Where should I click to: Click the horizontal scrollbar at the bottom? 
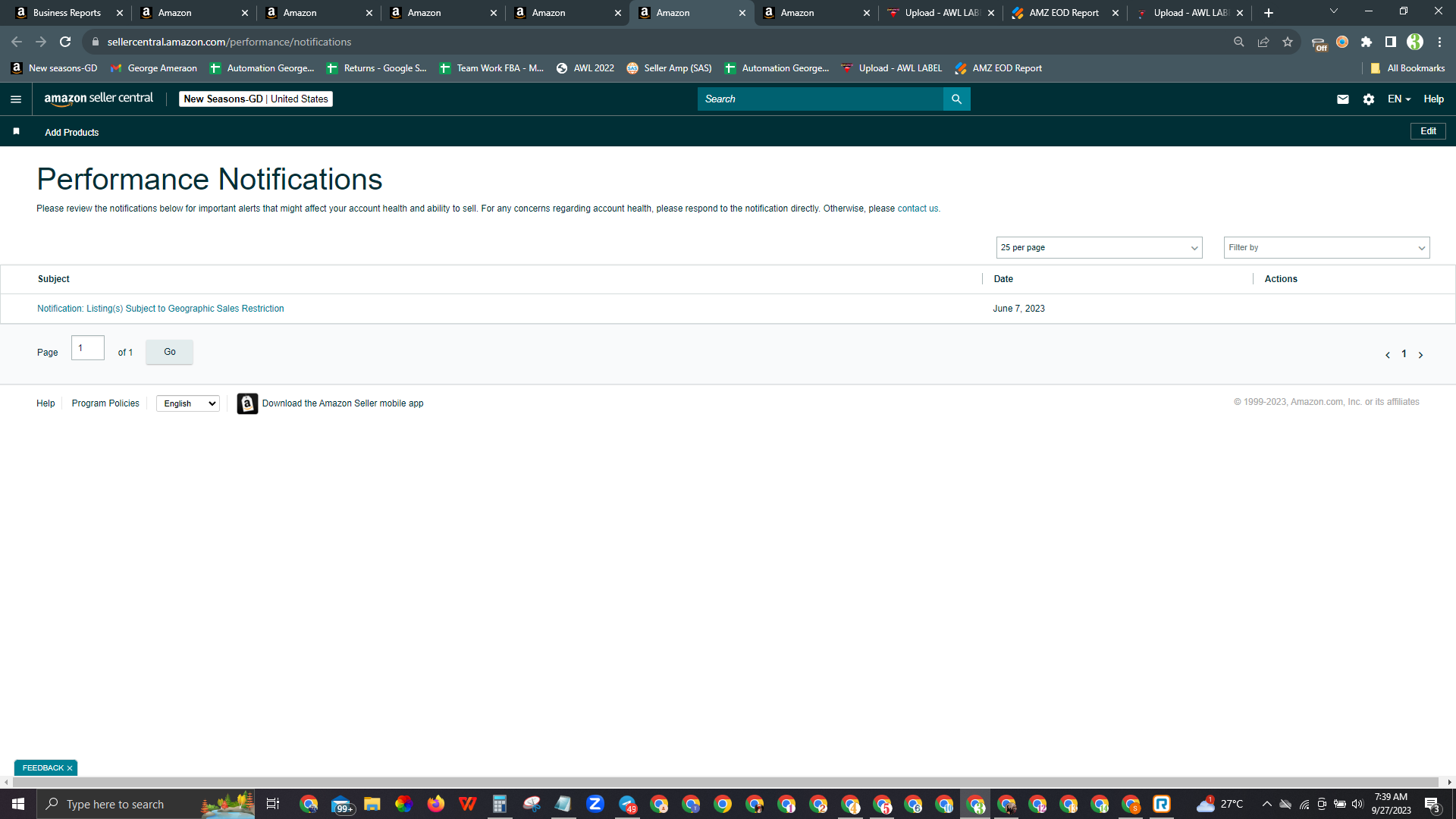724,782
